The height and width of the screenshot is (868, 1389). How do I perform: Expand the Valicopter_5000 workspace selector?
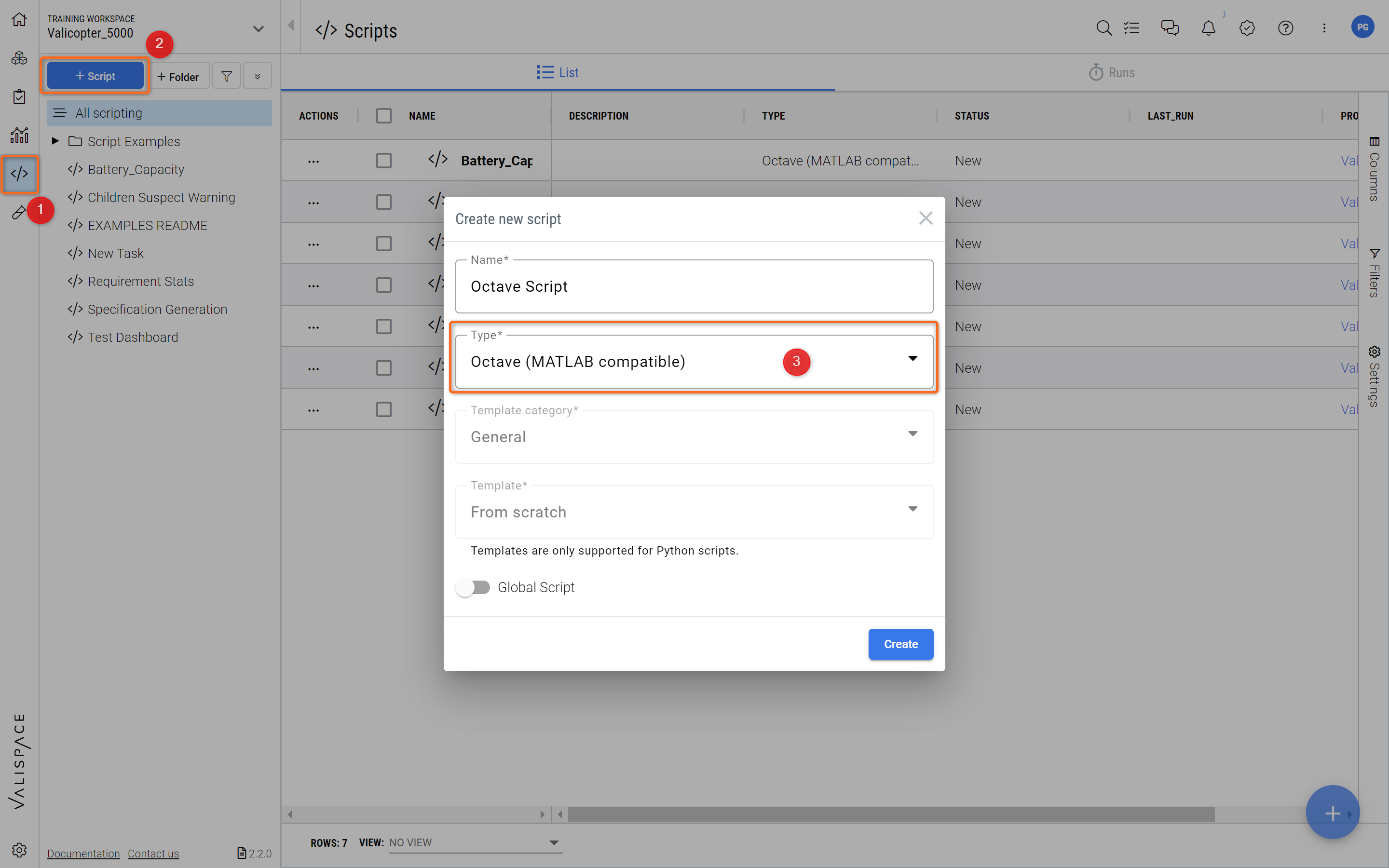[x=259, y=29]
